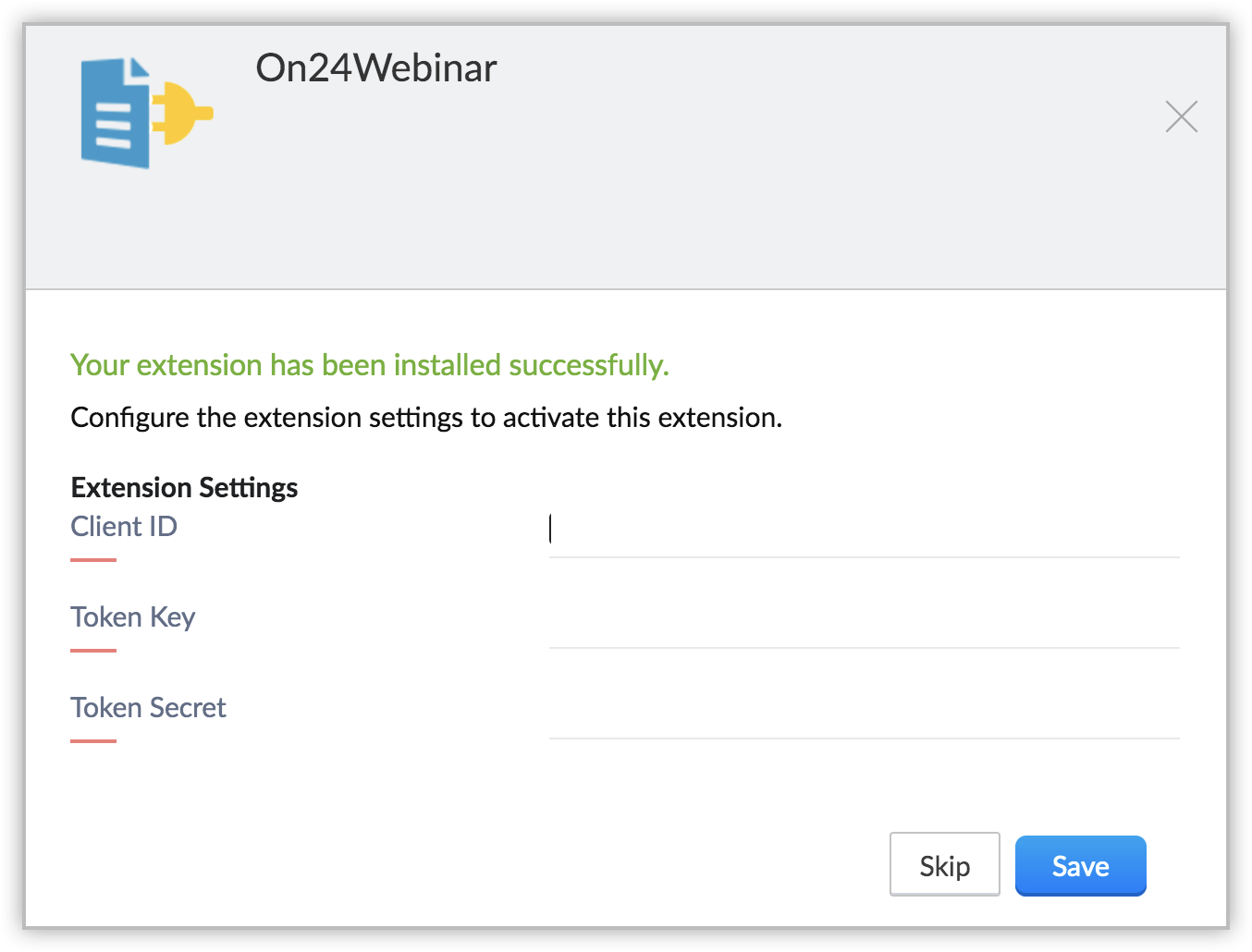Click the blue document in the extension logo

[x=116, y=115]
